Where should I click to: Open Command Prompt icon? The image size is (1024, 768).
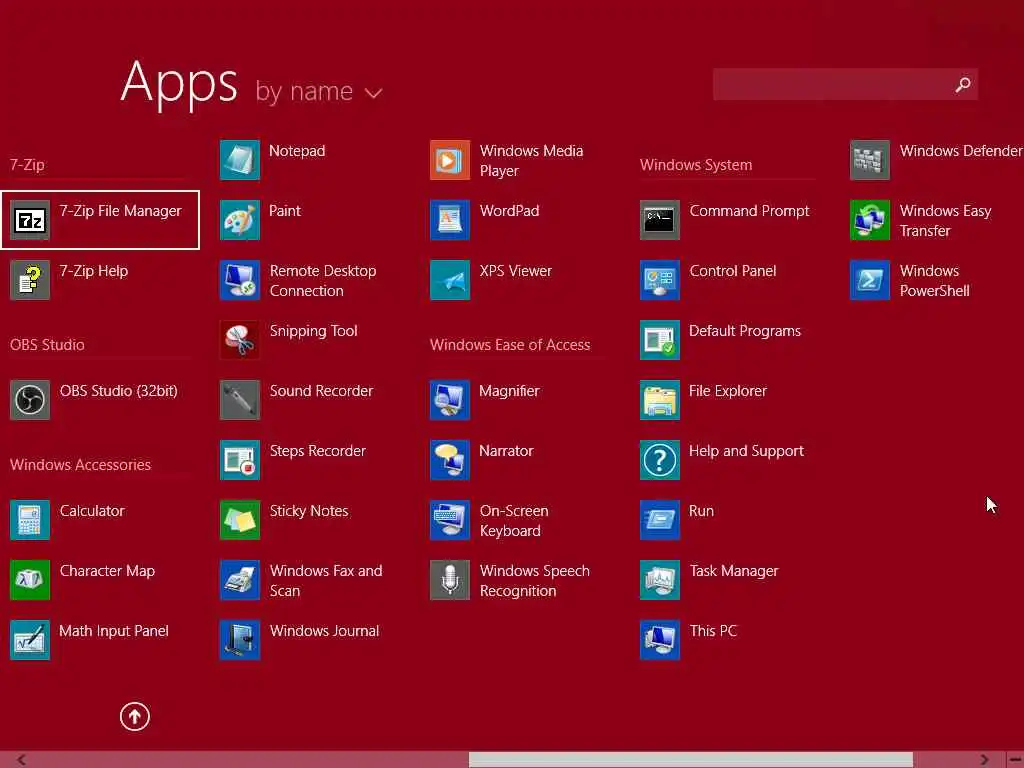(660, 220)
